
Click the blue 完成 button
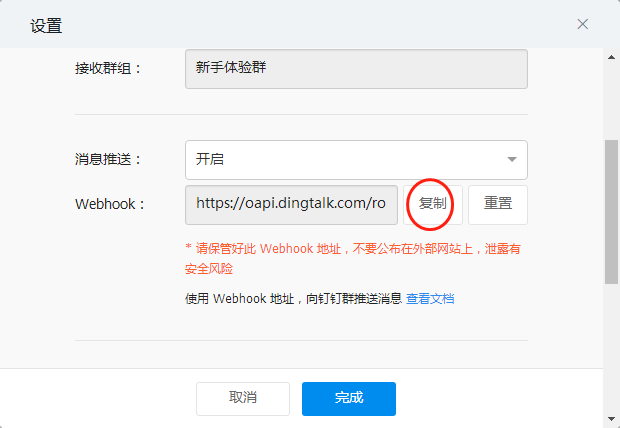[349, 399]
